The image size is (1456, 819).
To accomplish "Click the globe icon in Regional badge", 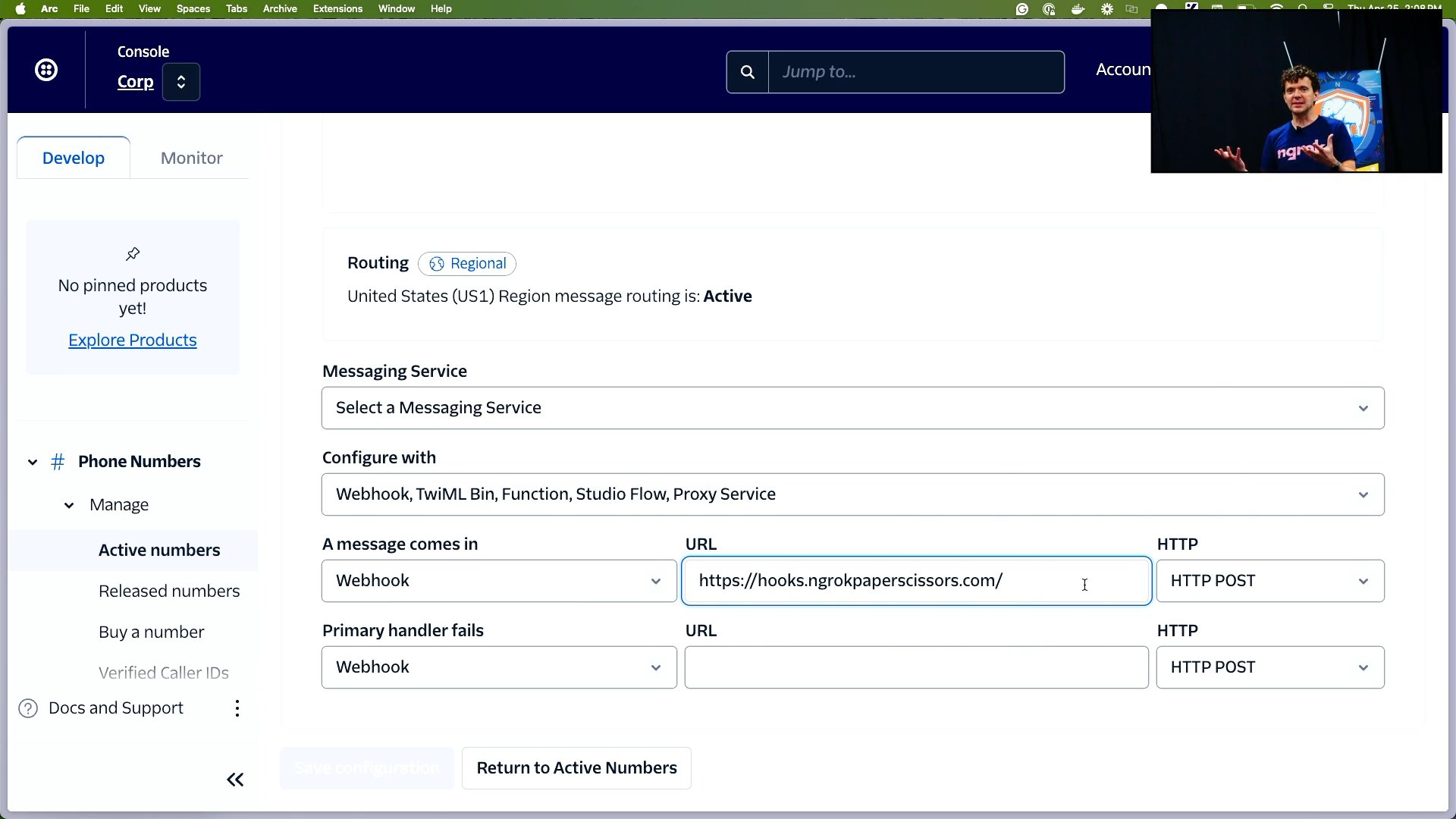I will coord(436,264).
